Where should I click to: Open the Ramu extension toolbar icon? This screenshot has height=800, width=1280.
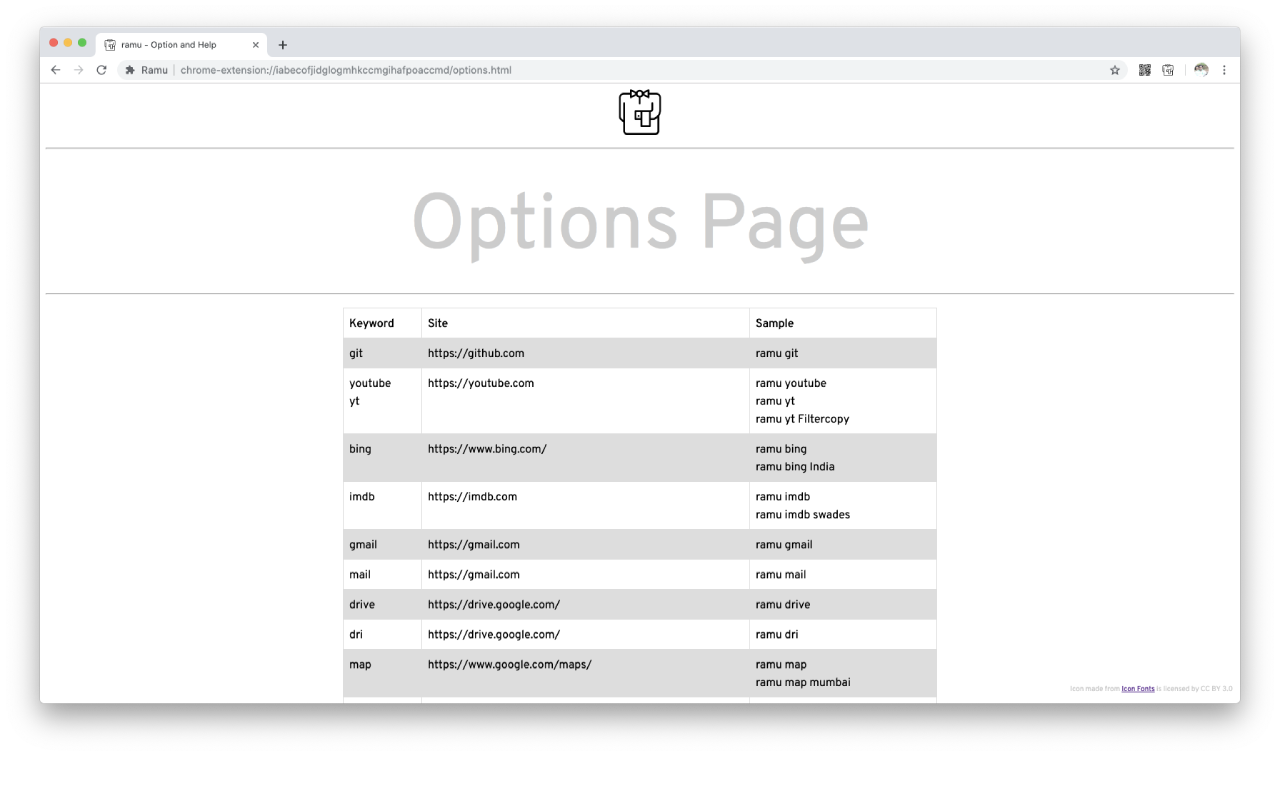[1168, 70]
